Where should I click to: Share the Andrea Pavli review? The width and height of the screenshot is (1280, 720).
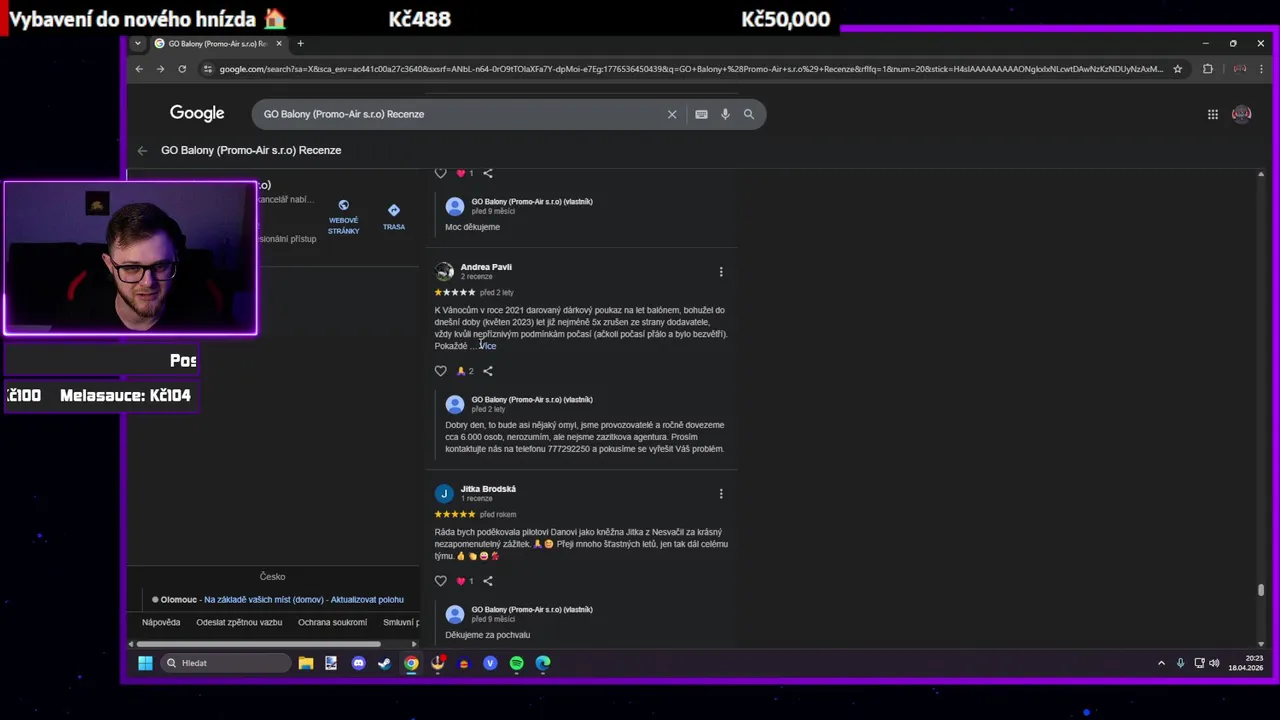[x=488, y=371]
